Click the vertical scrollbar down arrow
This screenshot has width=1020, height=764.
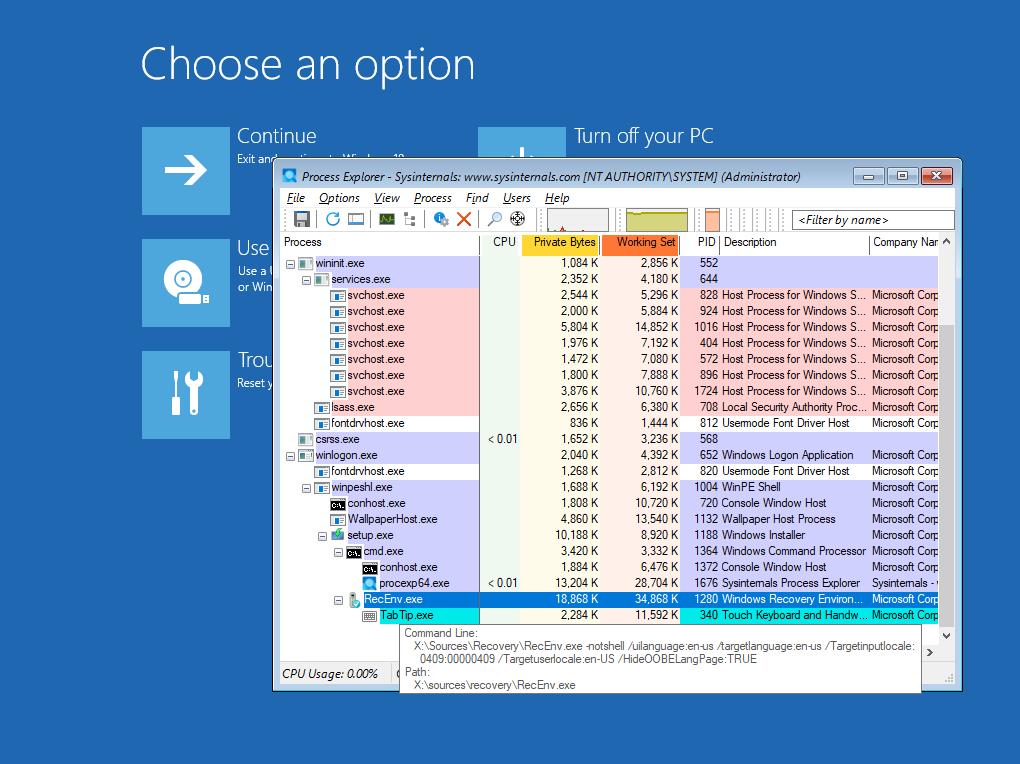(x=946, y=635)
